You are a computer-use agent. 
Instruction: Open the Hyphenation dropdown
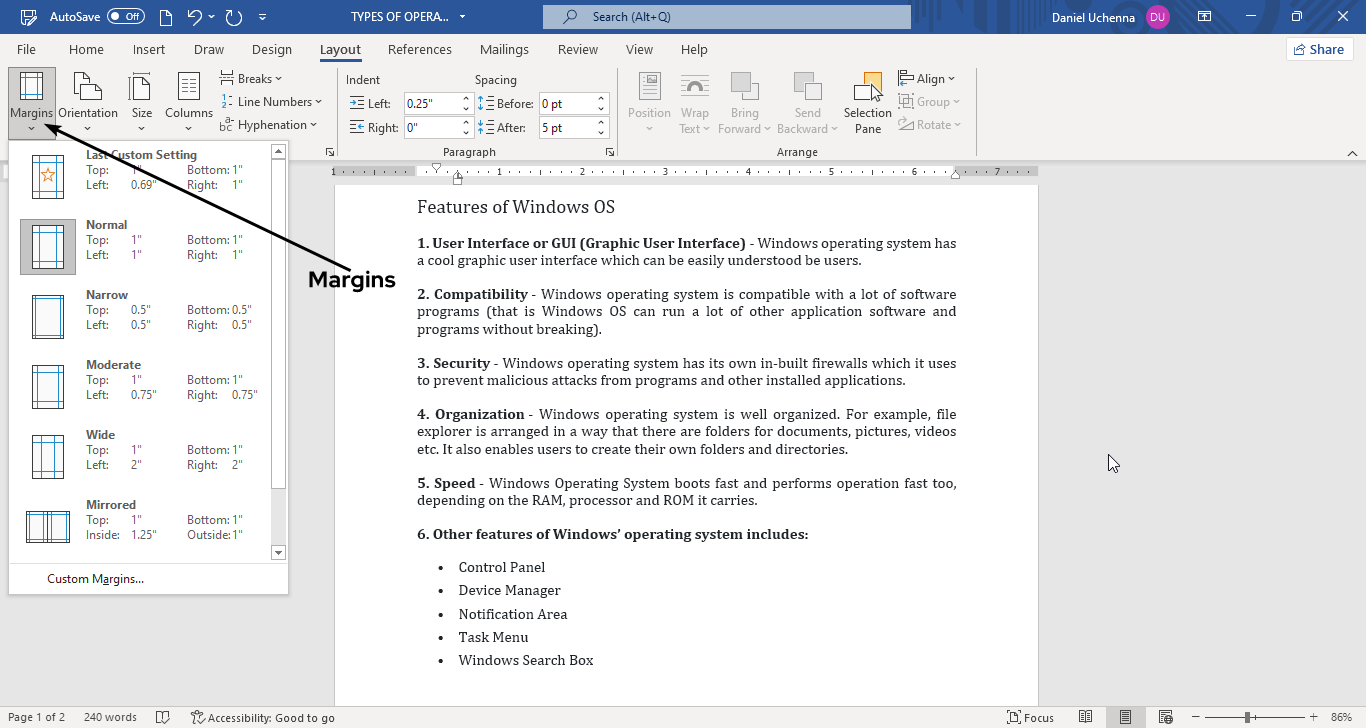coord(268,125)
